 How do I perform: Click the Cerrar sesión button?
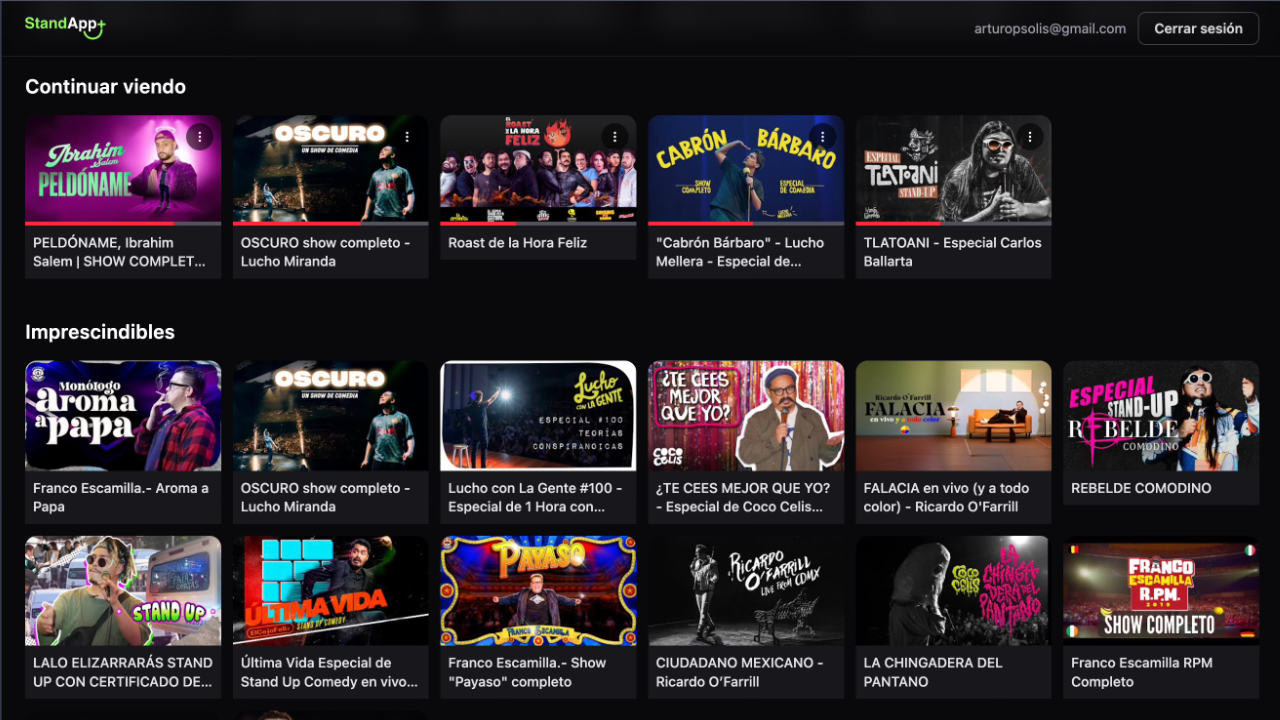(x=1198, y=28)
